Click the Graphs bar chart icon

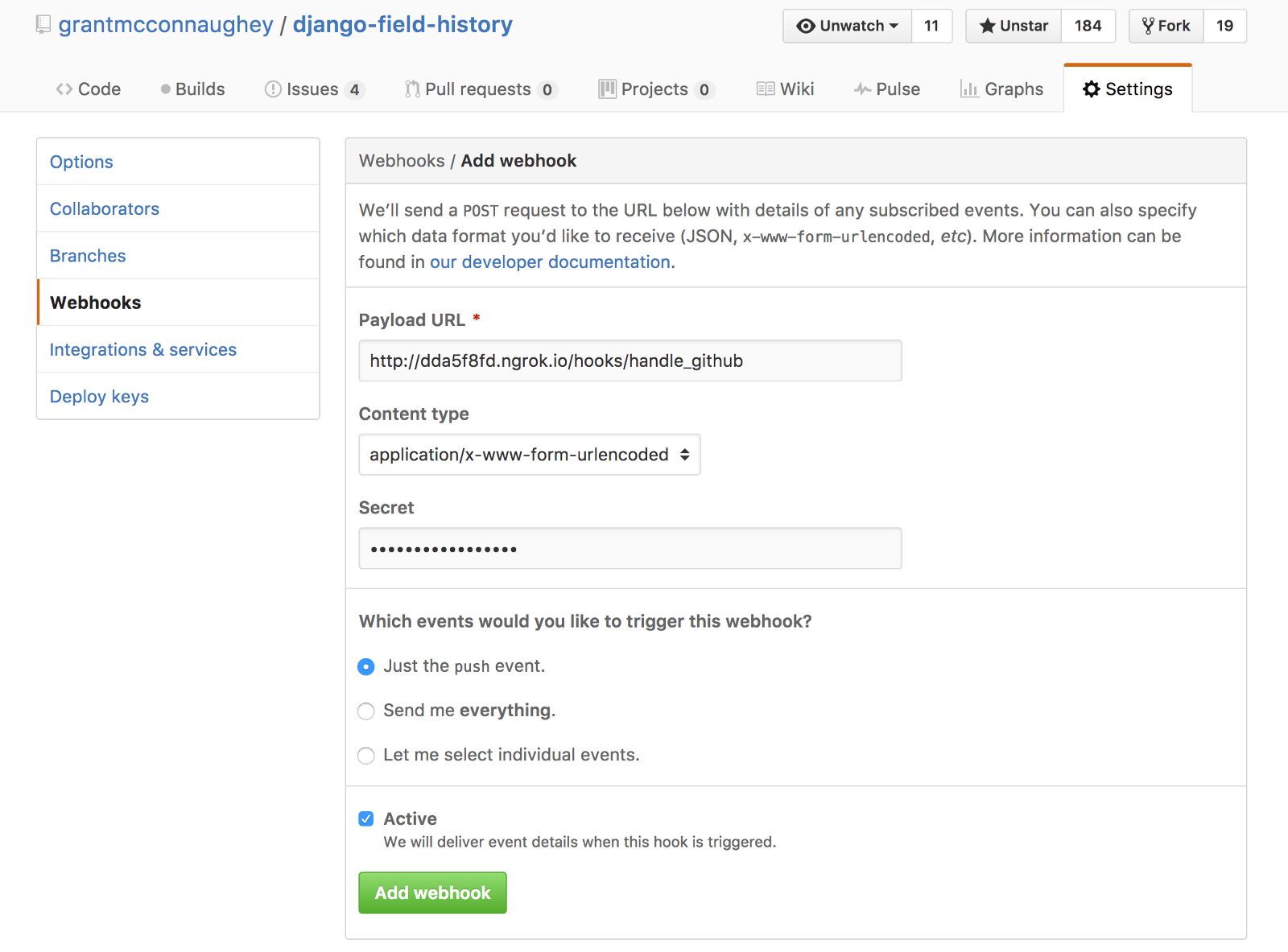click(x=969, y=89)
